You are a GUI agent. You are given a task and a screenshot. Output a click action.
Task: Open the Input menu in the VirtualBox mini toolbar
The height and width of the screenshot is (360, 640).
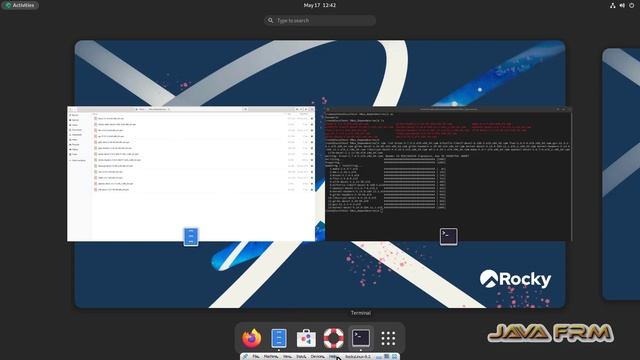point(301,357)
